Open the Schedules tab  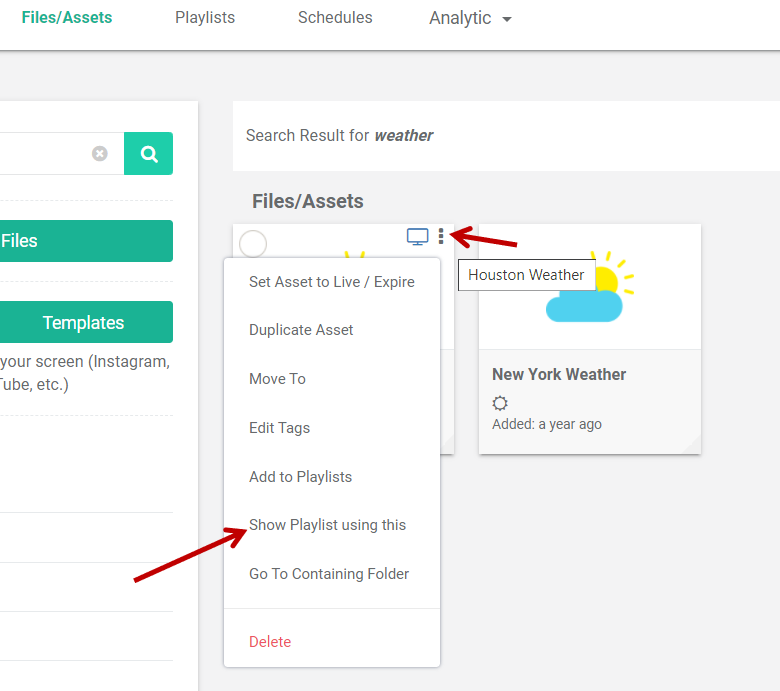pyautogui.click(x=335, y=18)
